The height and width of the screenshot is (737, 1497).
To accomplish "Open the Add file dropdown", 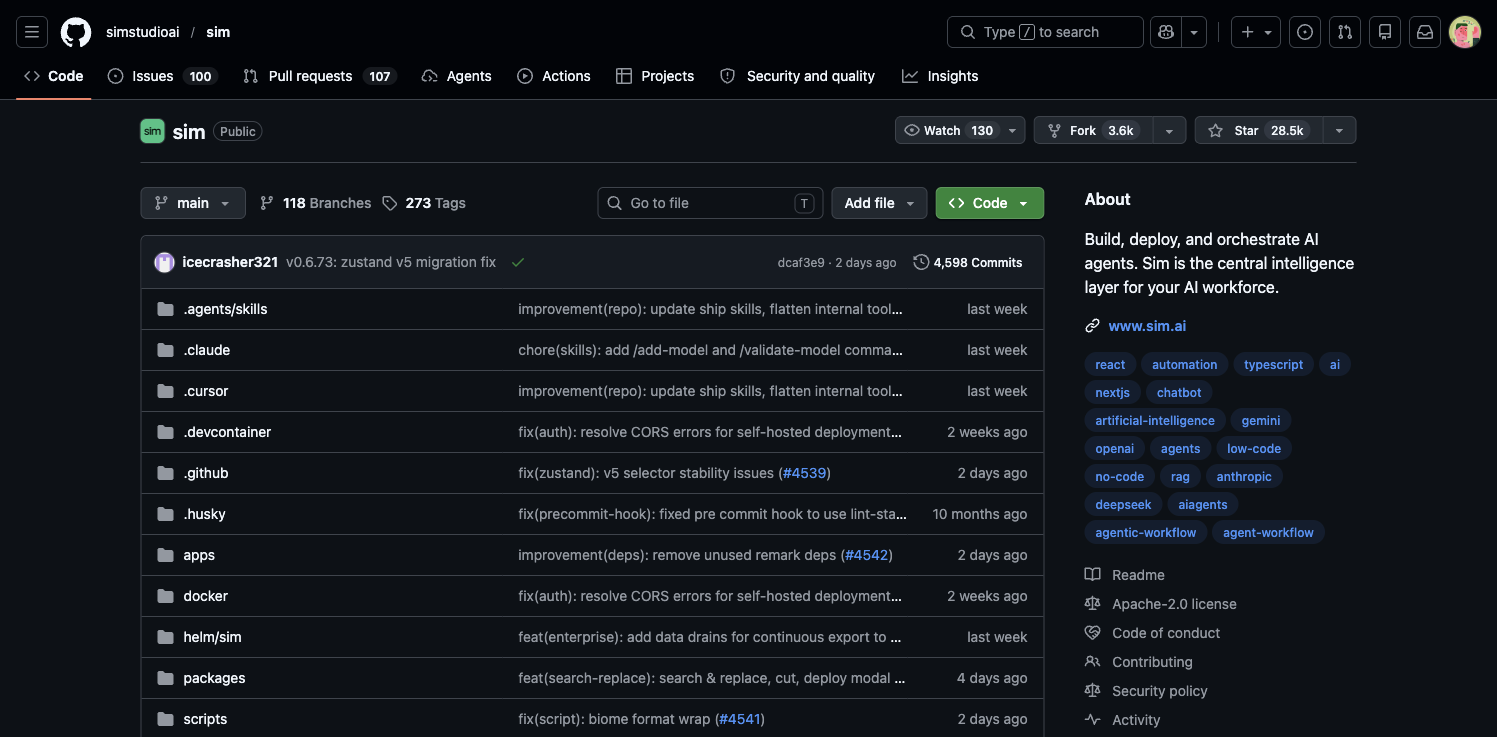I will pyautogui.click(x=879, y=203).
